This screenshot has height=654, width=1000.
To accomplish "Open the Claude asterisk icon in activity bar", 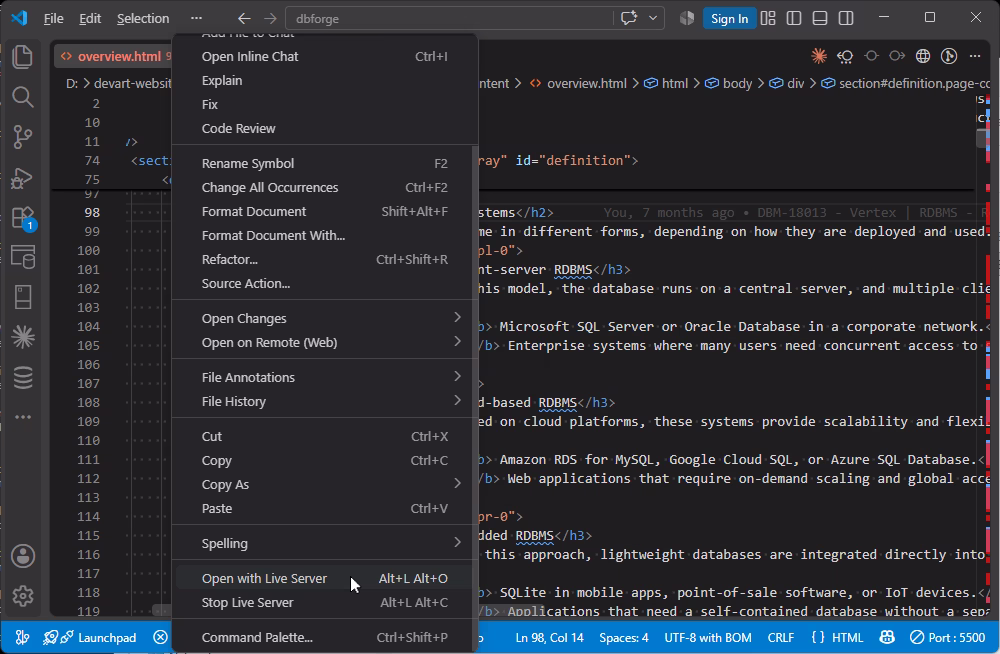I will click(x=23, y=337).
